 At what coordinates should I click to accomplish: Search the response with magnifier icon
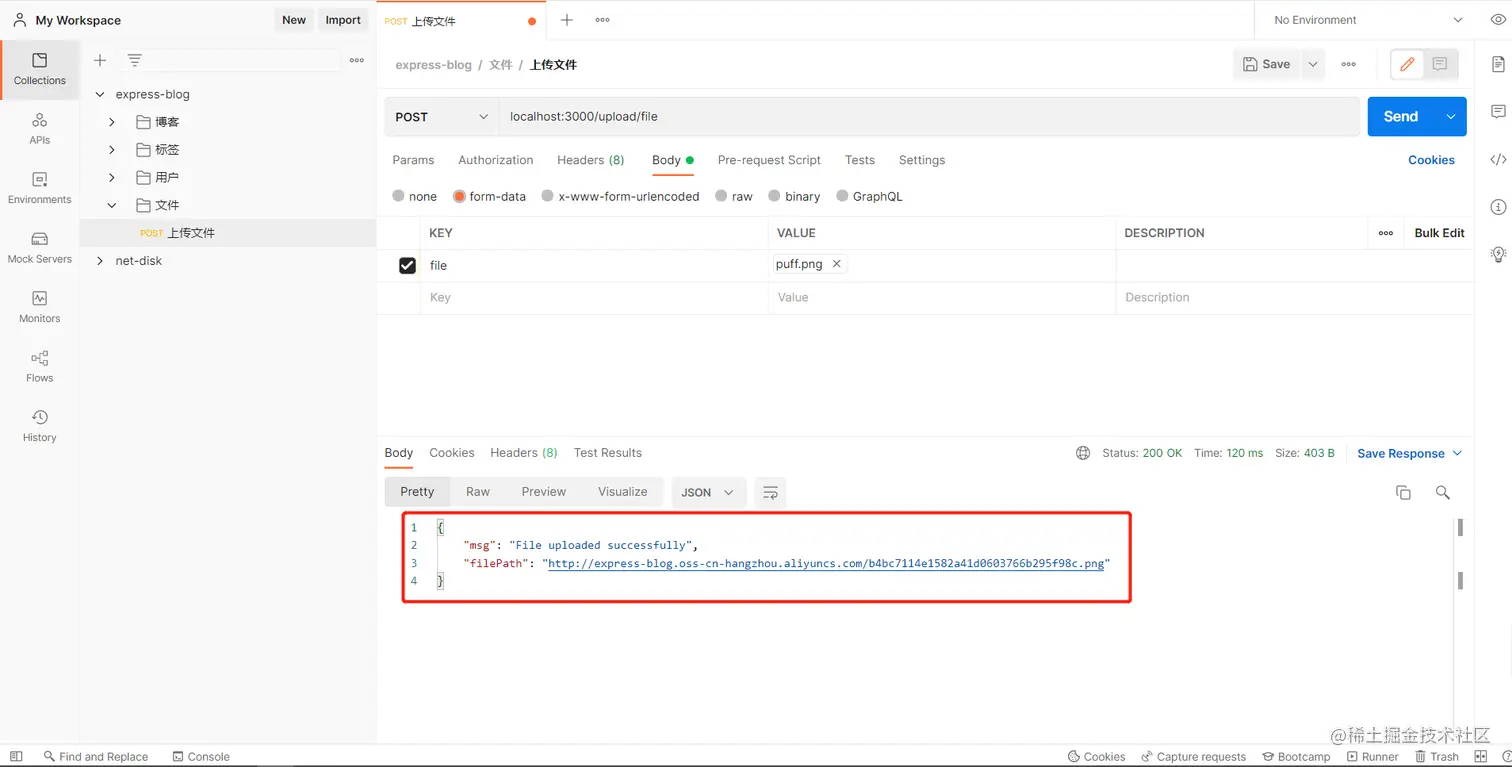[x=1442, y=492]
